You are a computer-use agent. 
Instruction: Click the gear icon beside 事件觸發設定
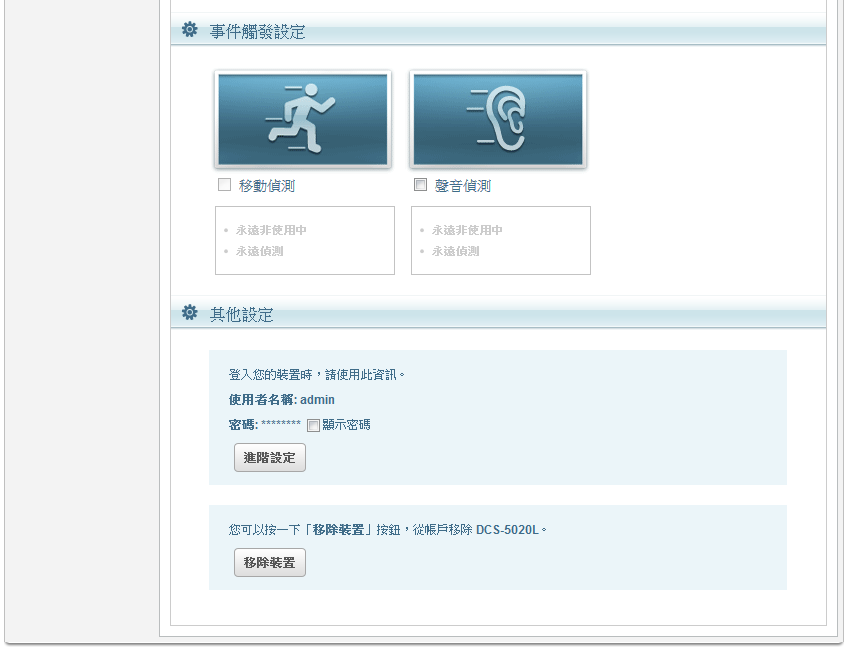pos(190,31)
